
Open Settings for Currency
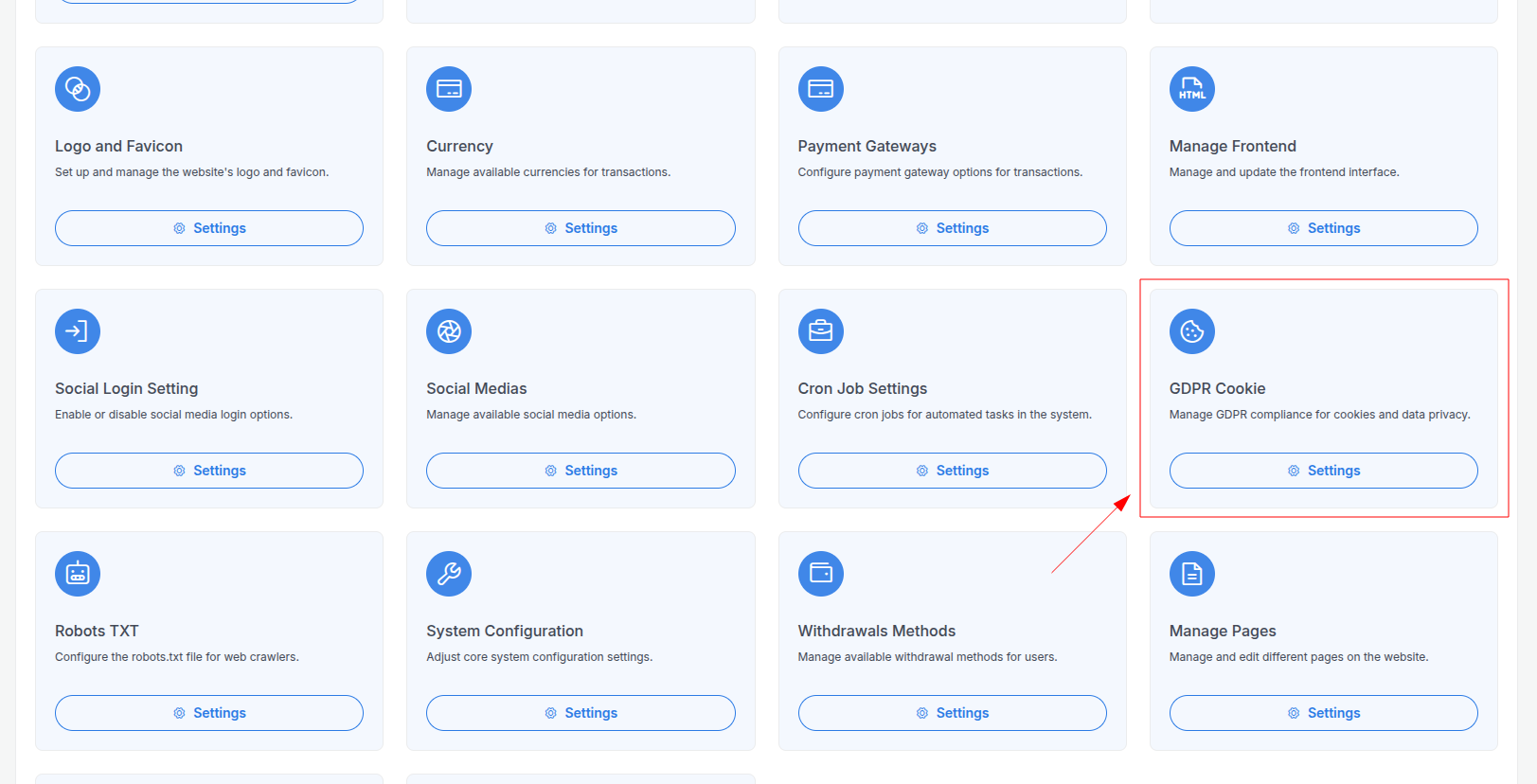click(581, 228)
